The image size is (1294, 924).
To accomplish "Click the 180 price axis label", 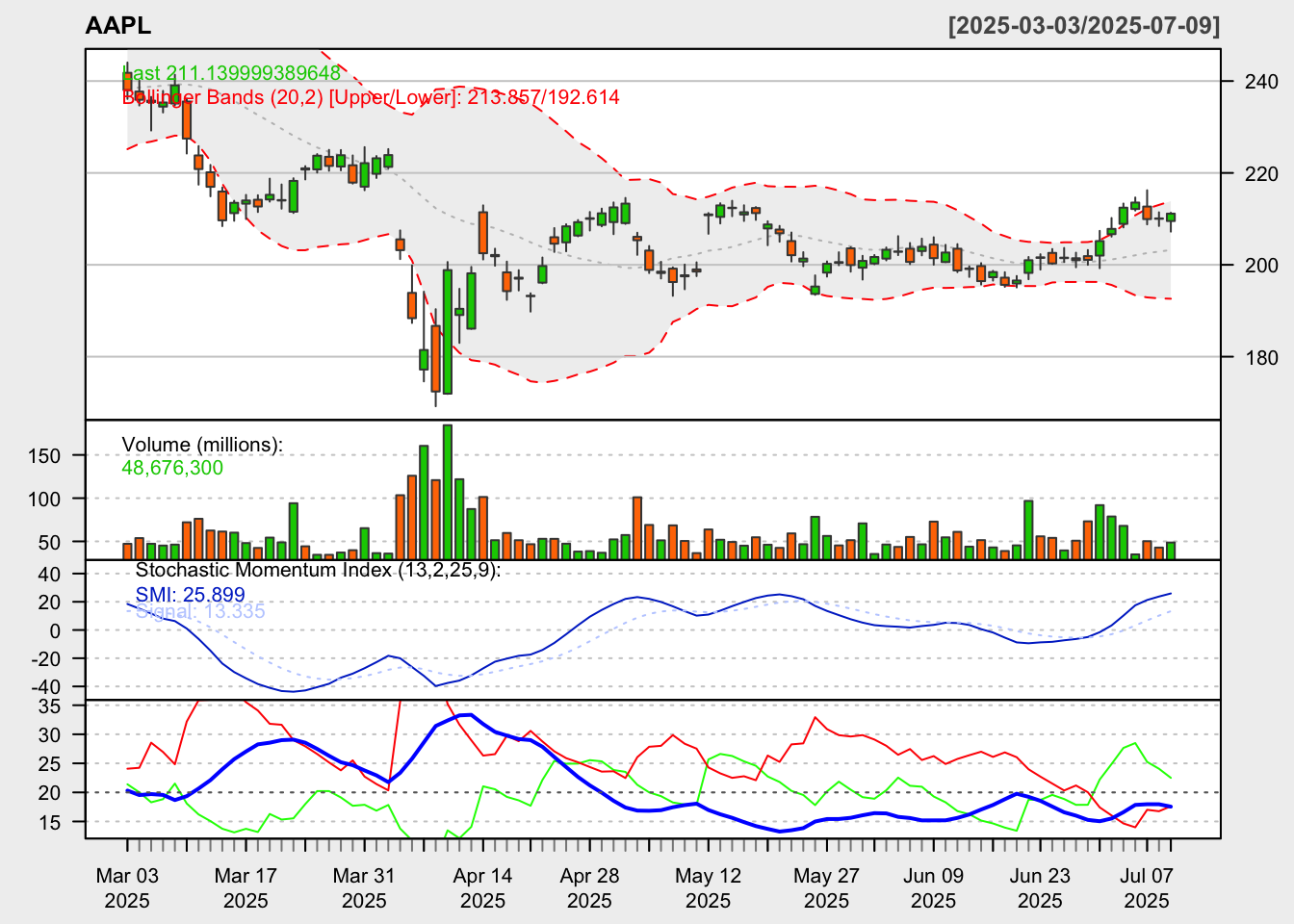I will coord(1262,358).
